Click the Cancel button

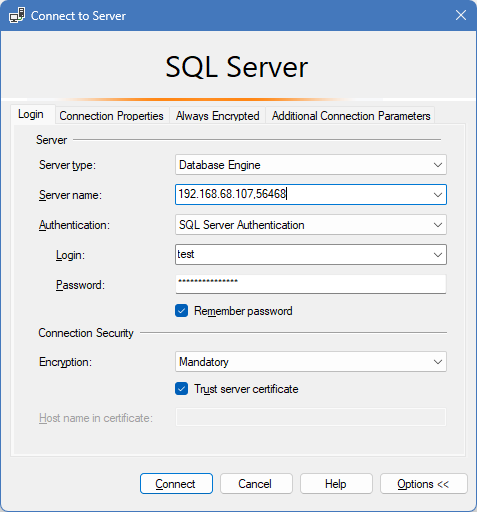pyautogui.click(x=256, y=483)
